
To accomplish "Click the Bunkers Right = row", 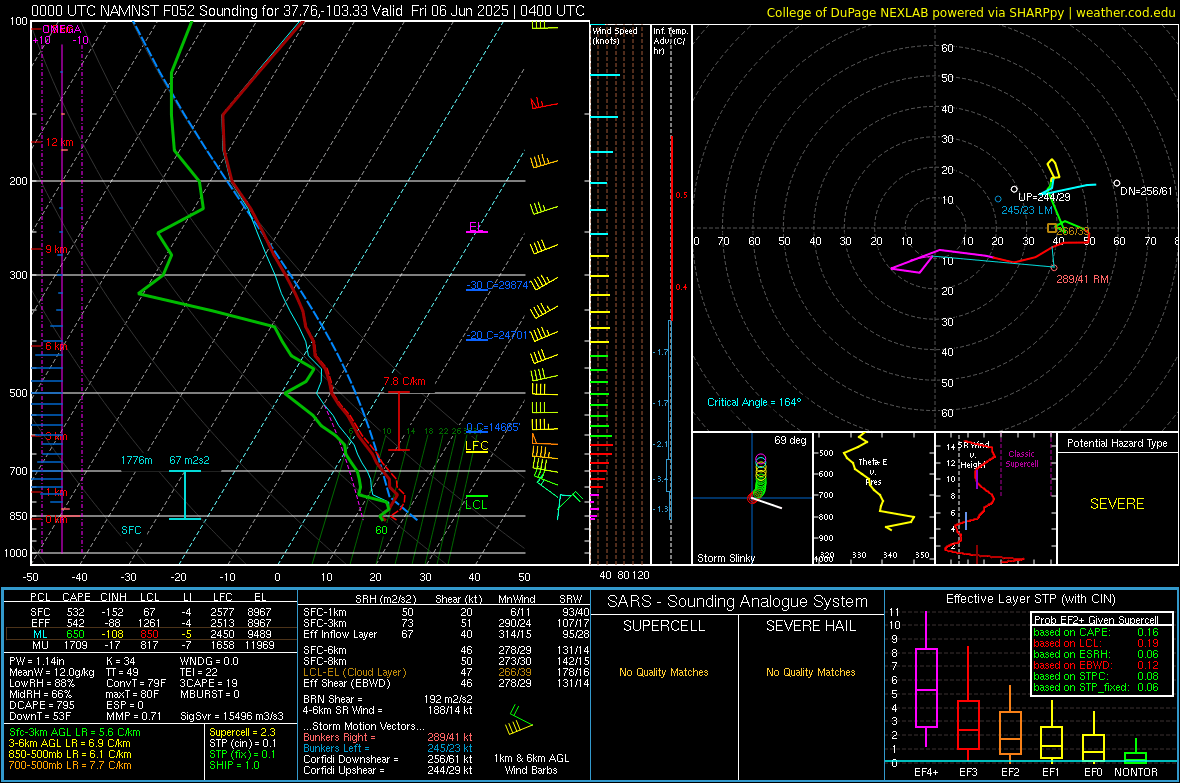I will [388, 737].
